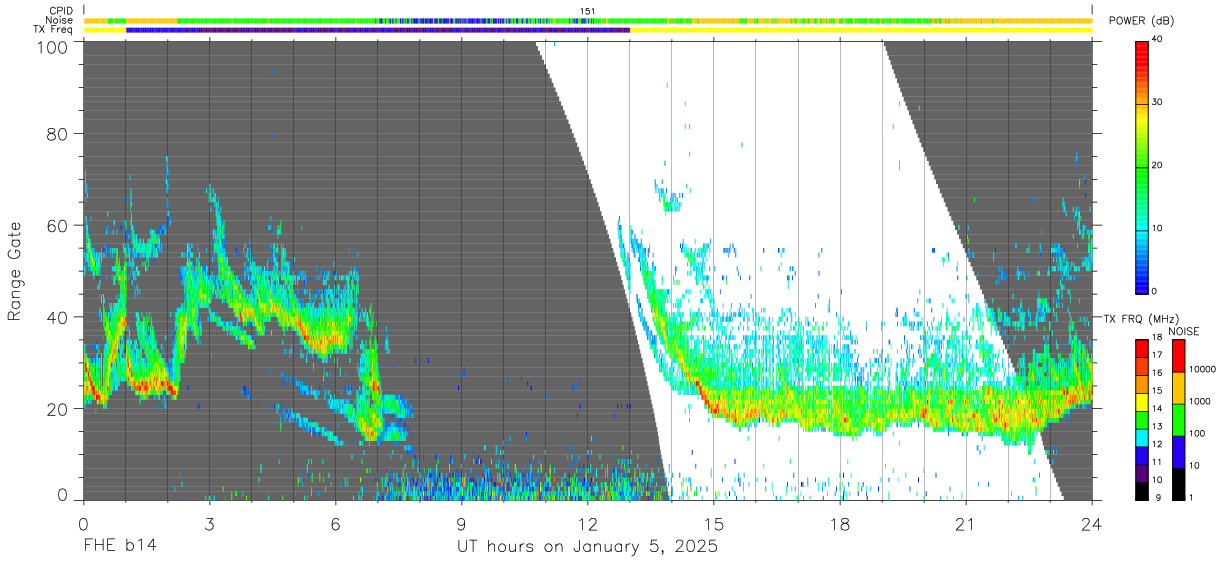1228x567 pixels.
Task: Click the noise scale value 10000
Action: click(1202, 370)
